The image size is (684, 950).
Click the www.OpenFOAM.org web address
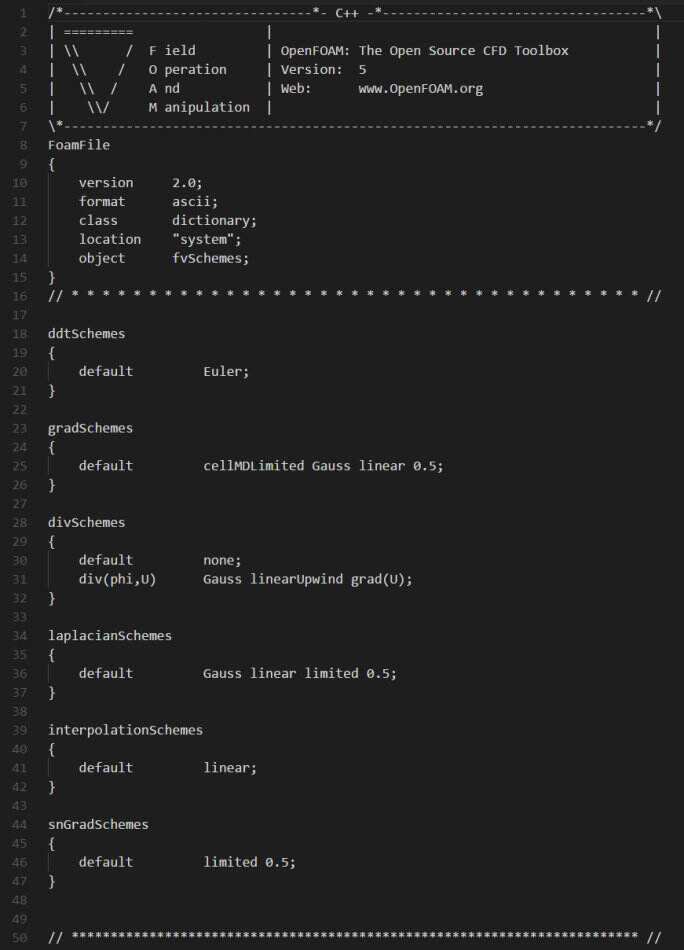420,88
